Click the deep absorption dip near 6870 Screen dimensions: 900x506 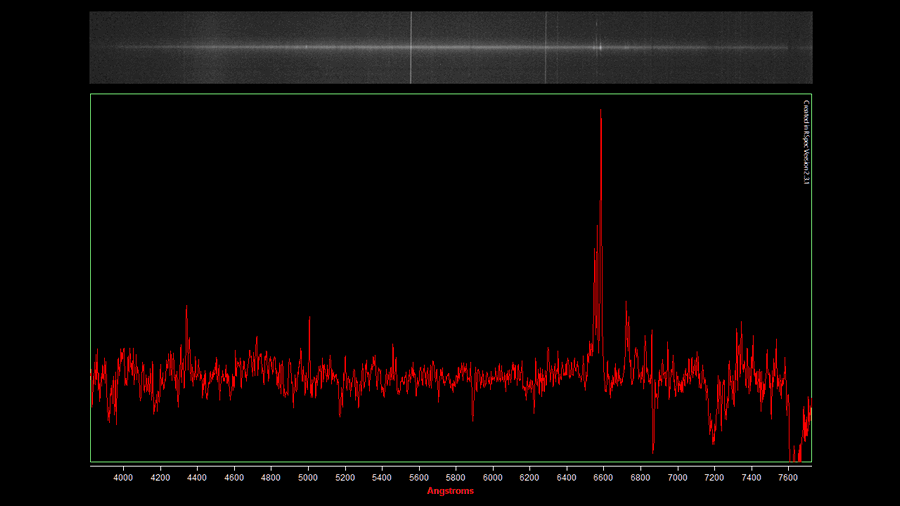tap(653, 449)
